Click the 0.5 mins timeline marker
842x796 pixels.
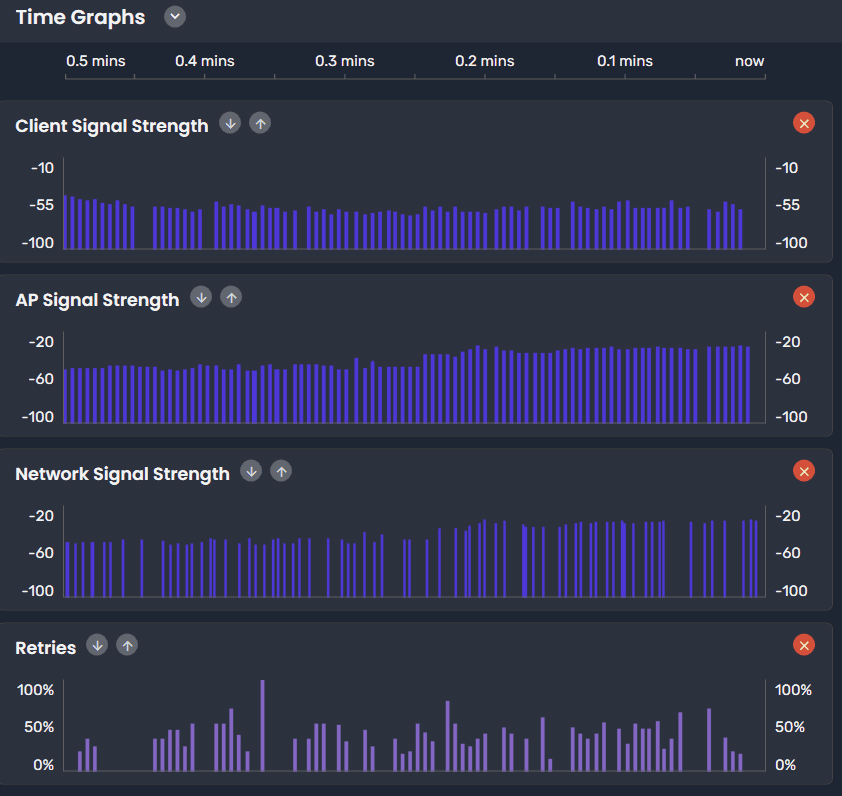coord(96,61)
